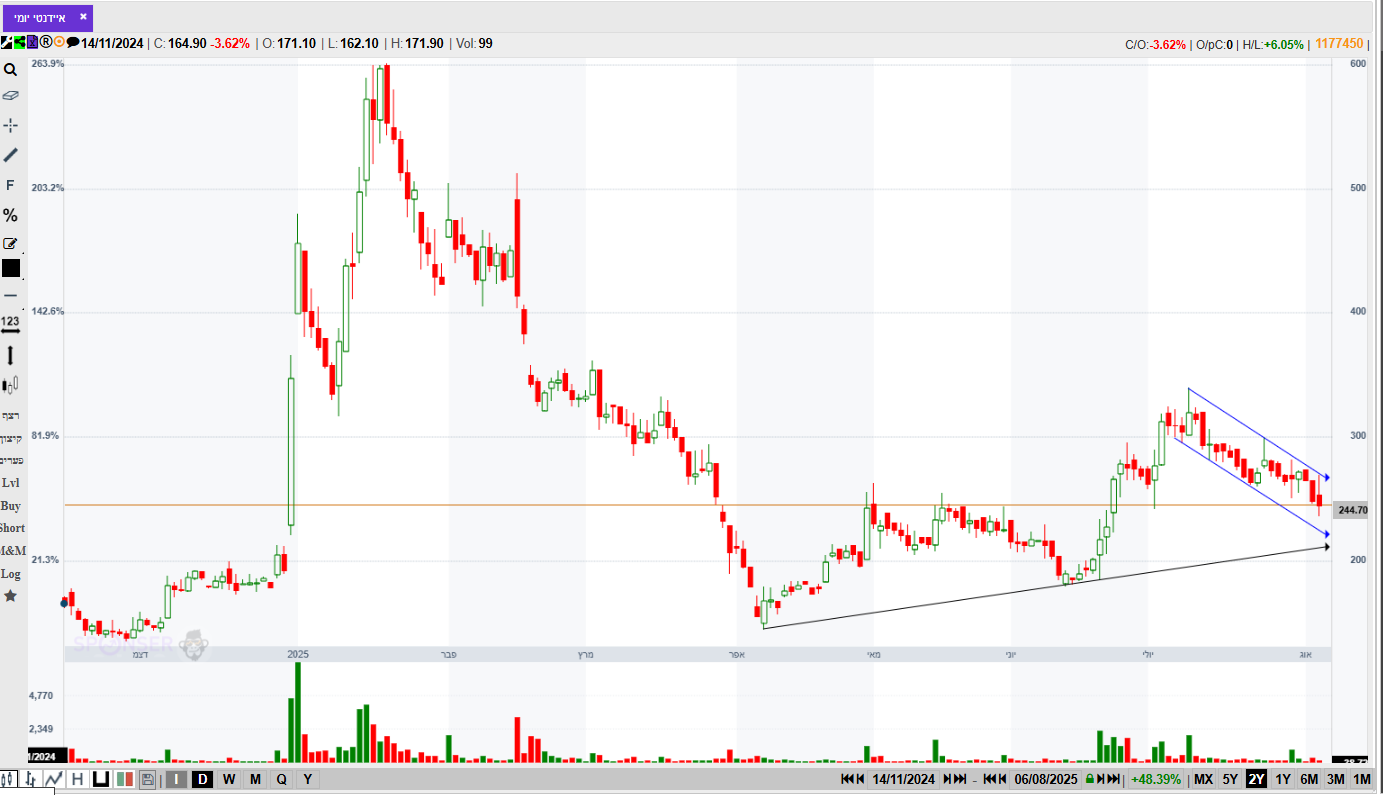Set chart range to 1M
The height and width of the screenshot is (795, 1383).
pyautogui.click(x=1362, y=779)
